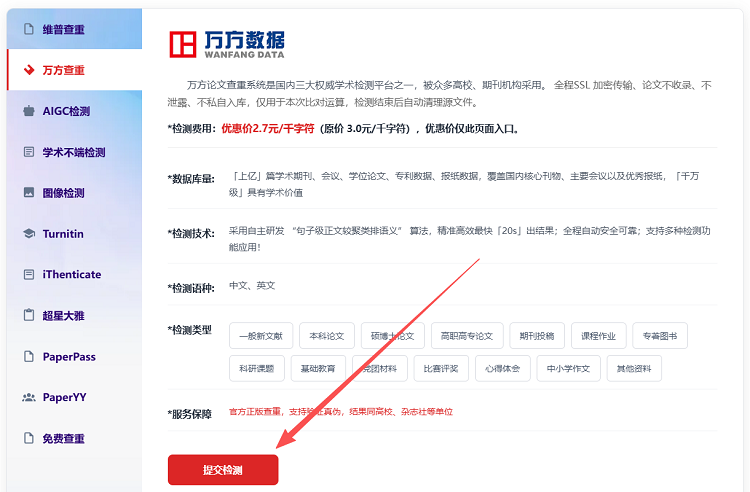750x492 pixels.
Task: Select the 高职高专论文 type tag
Action: click(467, 336)
